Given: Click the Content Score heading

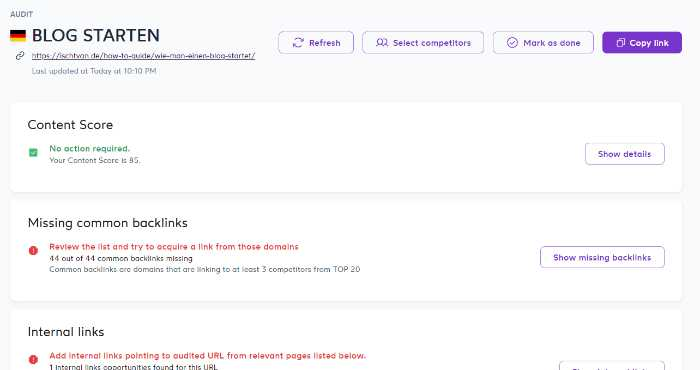Looking at the screenshot, I should tap(70, 125).
